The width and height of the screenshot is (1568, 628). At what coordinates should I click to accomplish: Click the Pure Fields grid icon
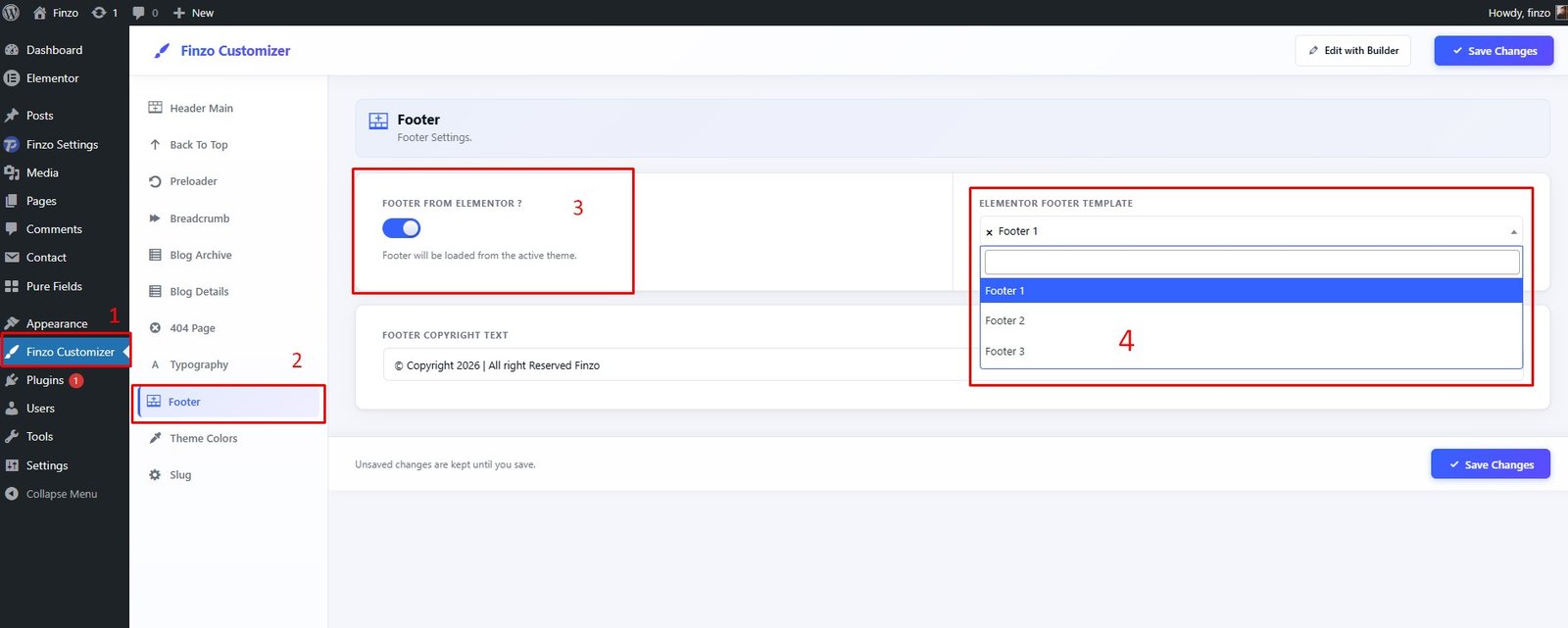pos(12,286)
